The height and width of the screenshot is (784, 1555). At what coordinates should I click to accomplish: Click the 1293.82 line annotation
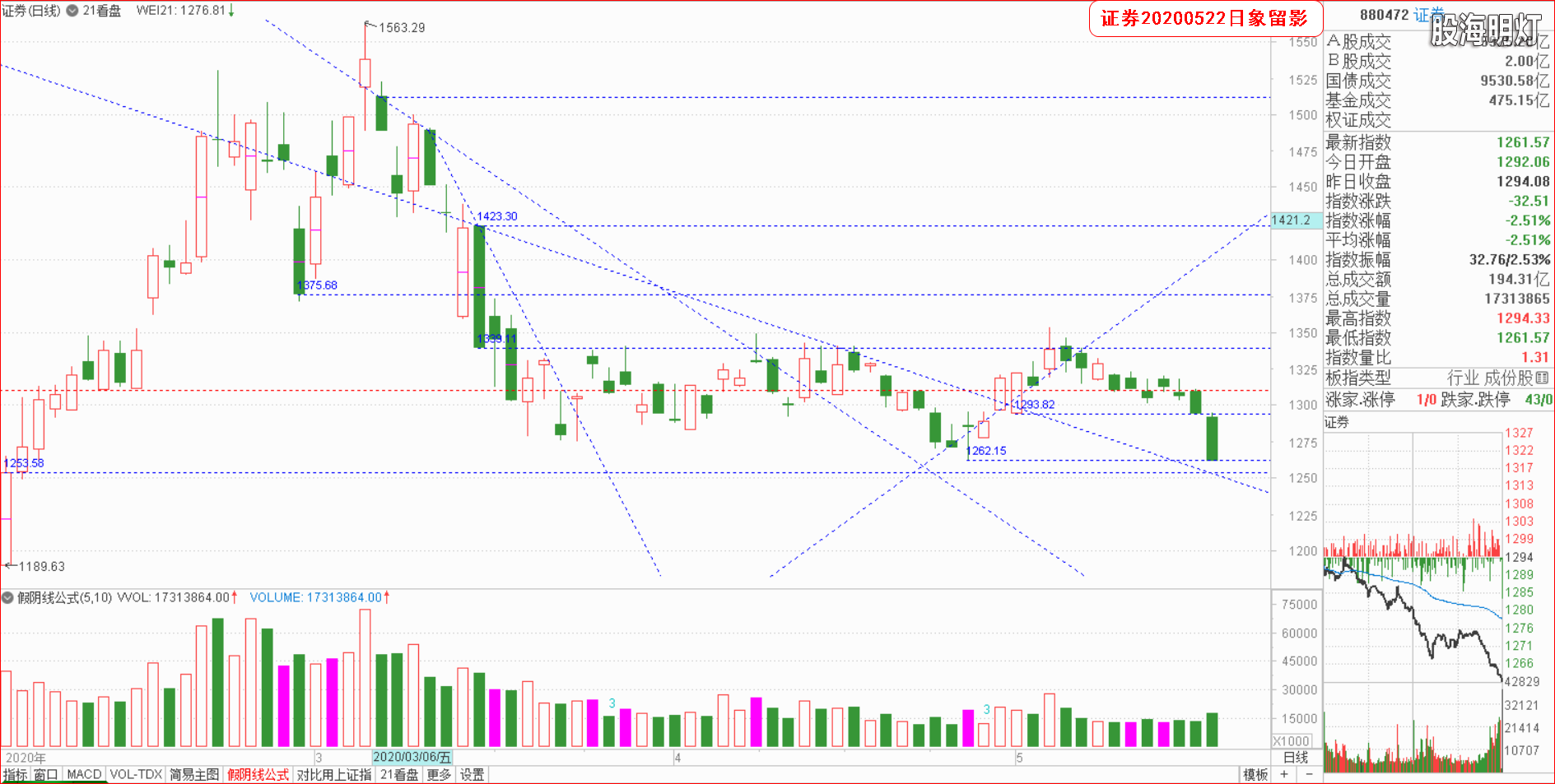tap(1034, 405)
